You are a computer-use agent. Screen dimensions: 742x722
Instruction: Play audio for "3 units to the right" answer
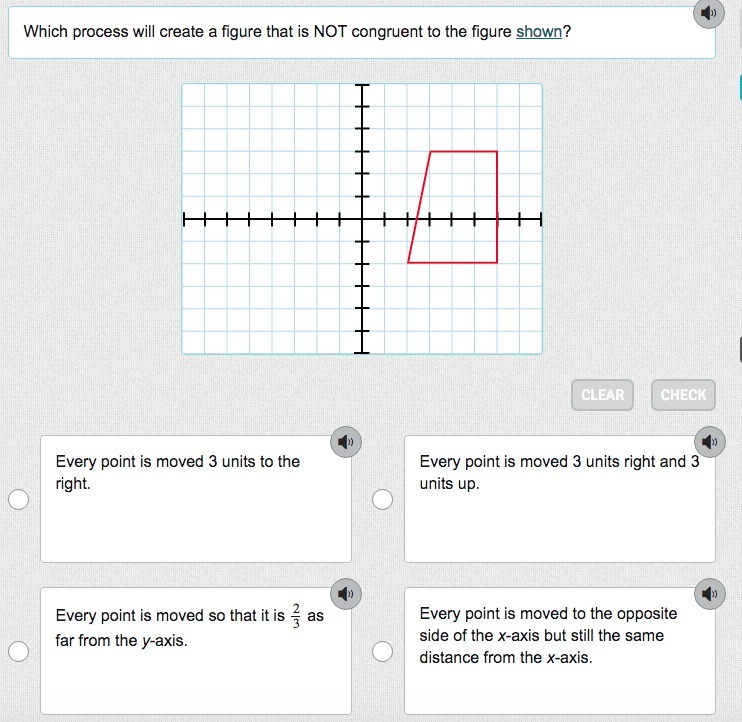pos(345,441)
